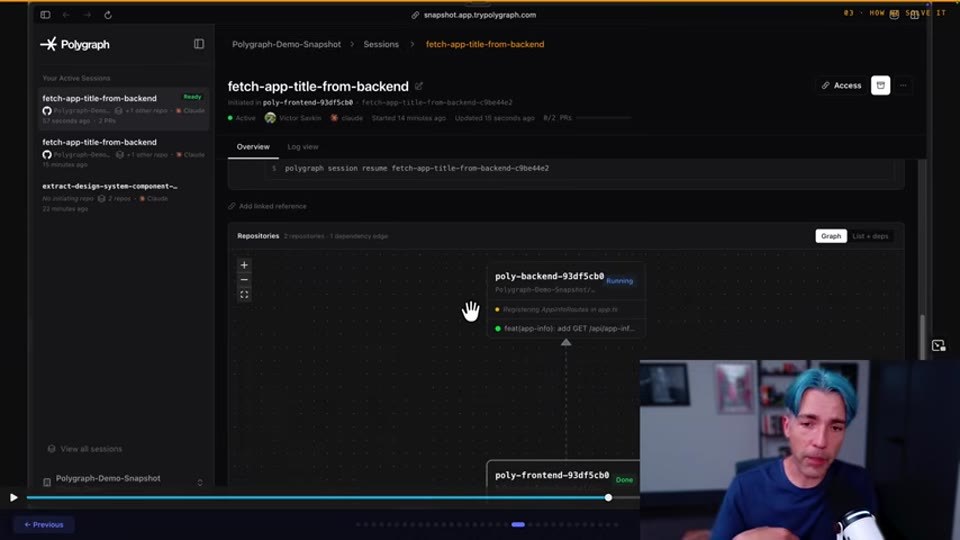Open the poly-frontend-93df5cb0 node card
960x540 pixels.
click(563, 476)
